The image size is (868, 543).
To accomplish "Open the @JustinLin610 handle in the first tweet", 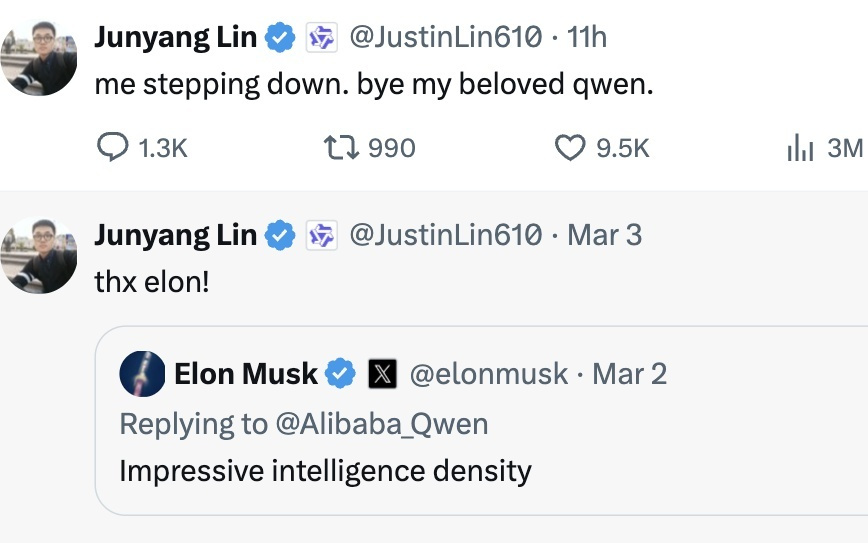I will pos(444,38).
